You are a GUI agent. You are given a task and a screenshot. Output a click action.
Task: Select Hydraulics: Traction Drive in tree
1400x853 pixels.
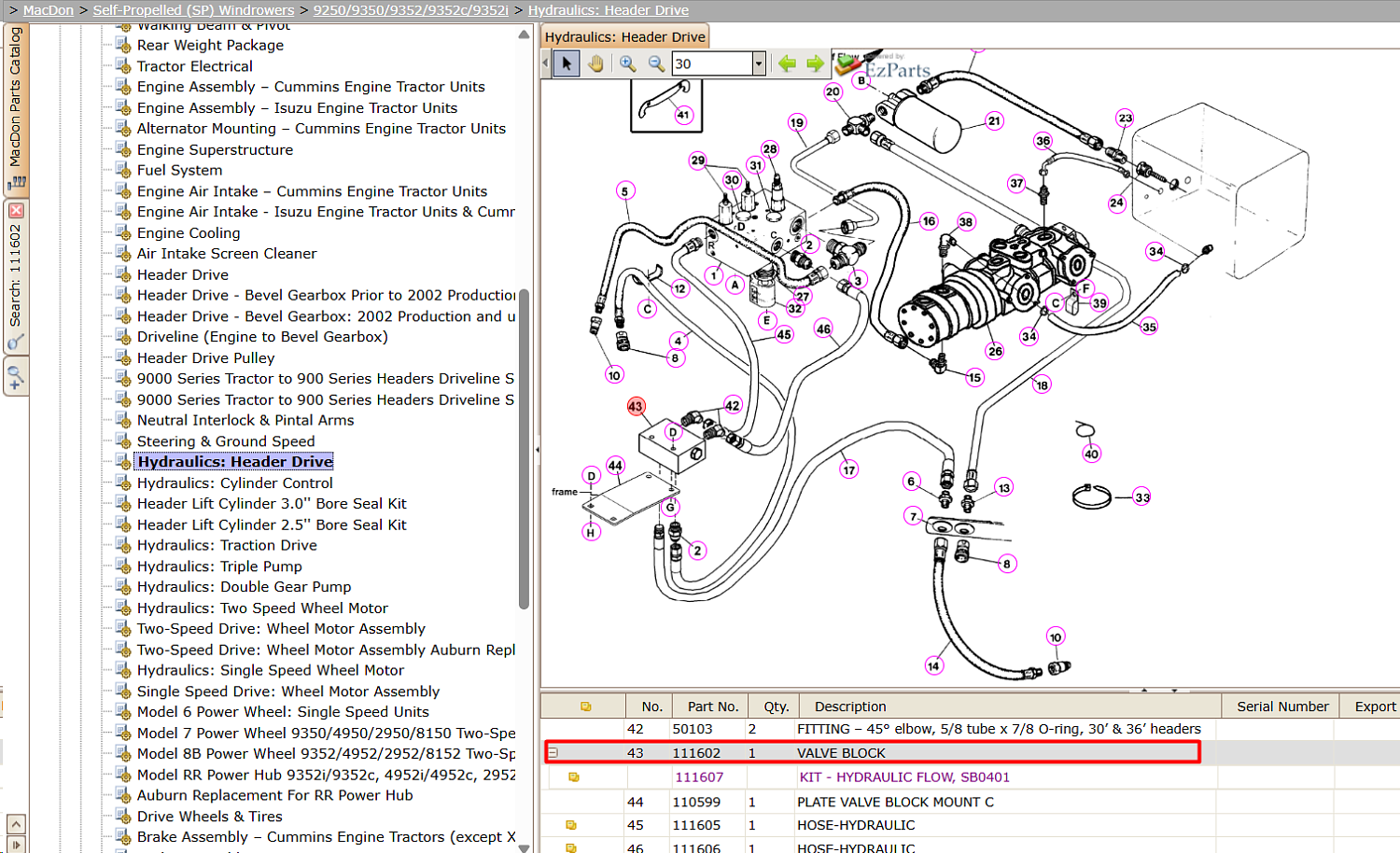227,545
